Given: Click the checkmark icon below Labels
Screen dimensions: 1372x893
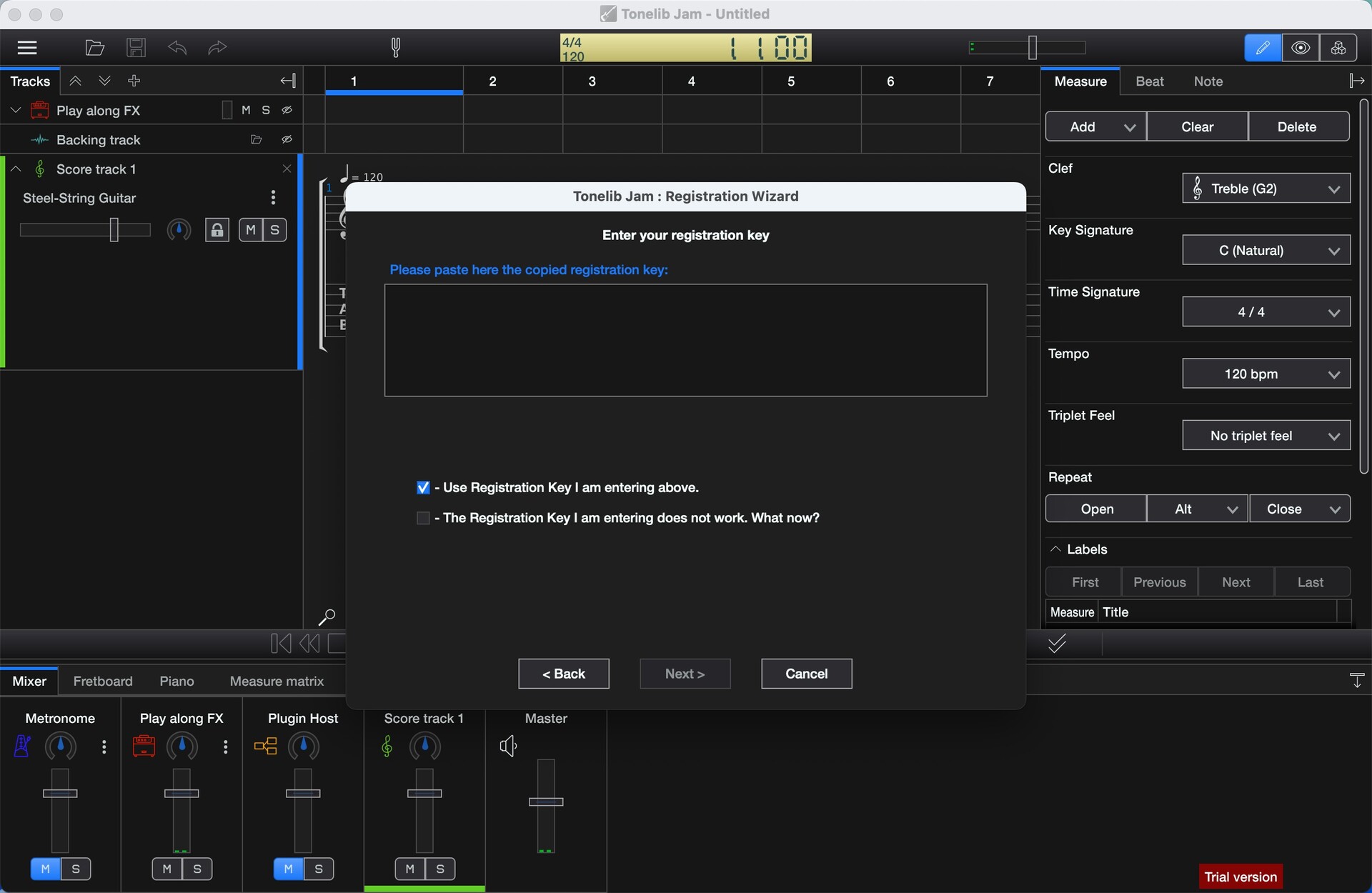Looking at the screenshot, I should (x=1057, y=644).
